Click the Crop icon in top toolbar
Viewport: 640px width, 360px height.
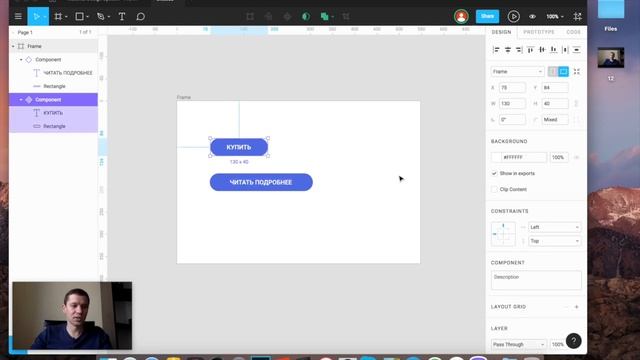tap(346, 16)
